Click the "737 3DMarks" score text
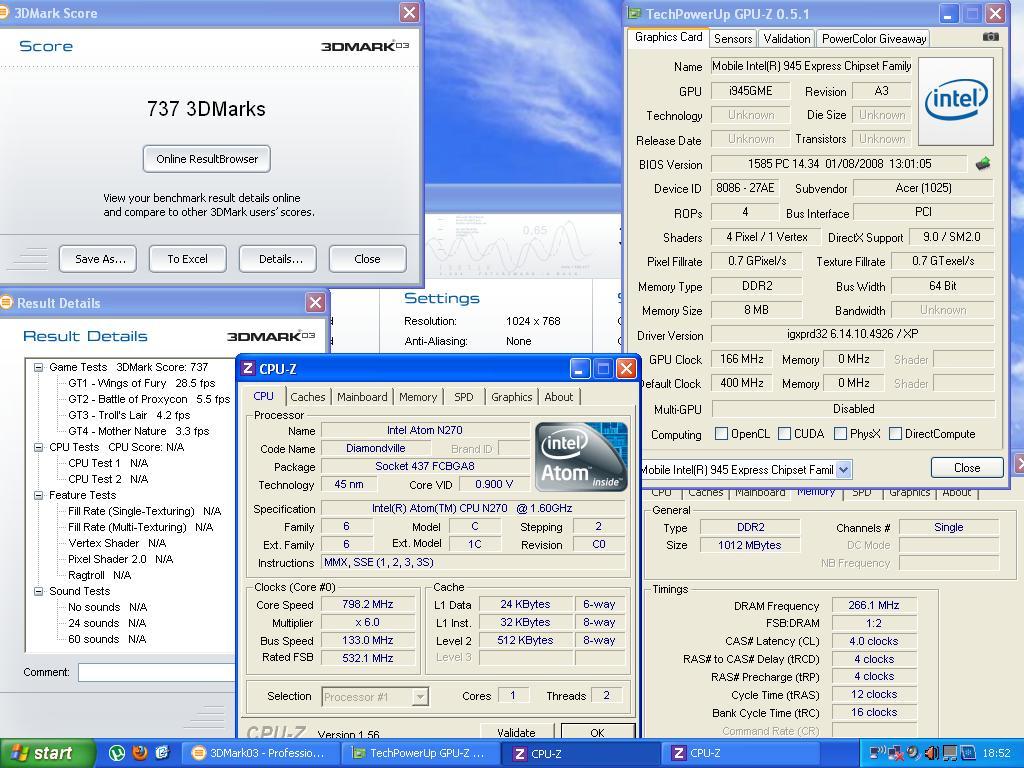 (x=206, y=109)
